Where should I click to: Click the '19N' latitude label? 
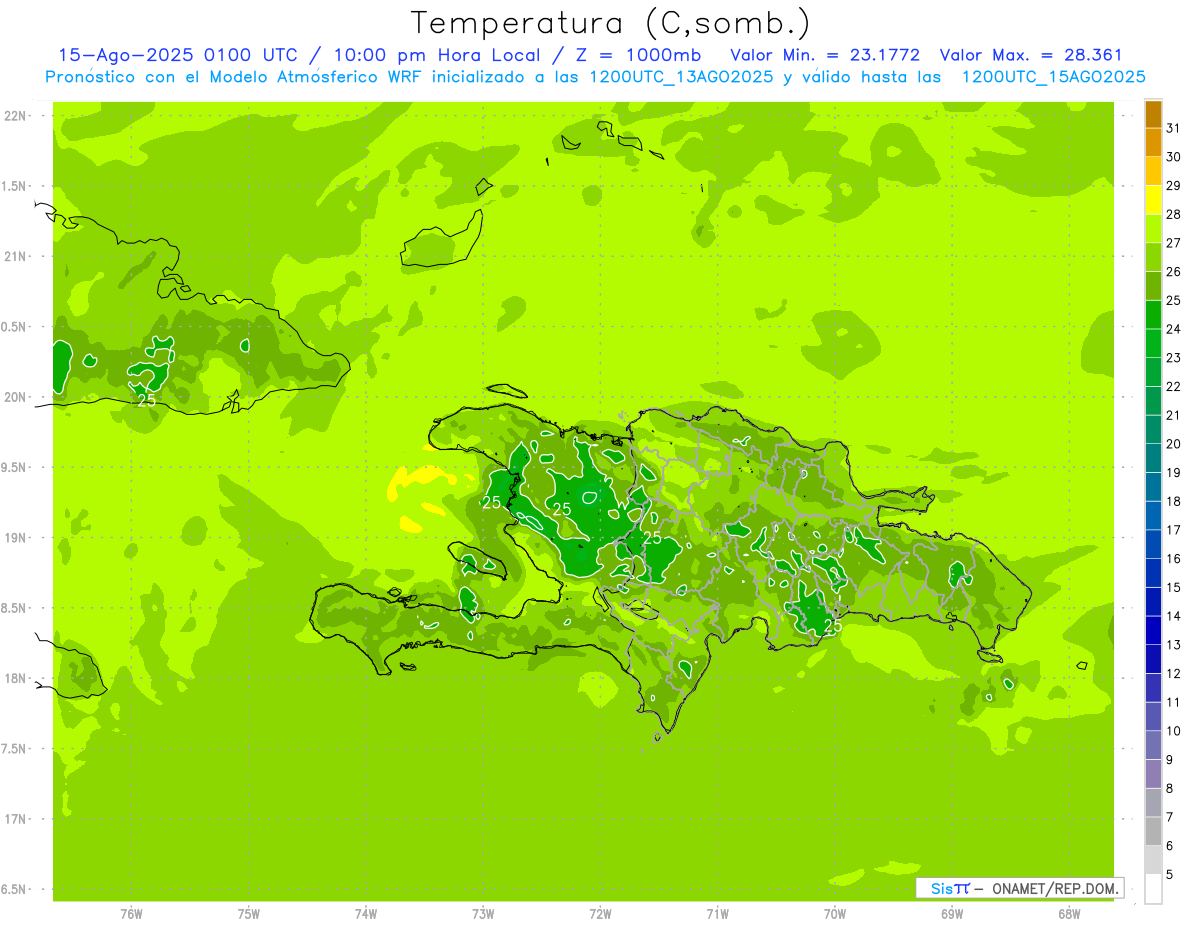tap(15, 537)
